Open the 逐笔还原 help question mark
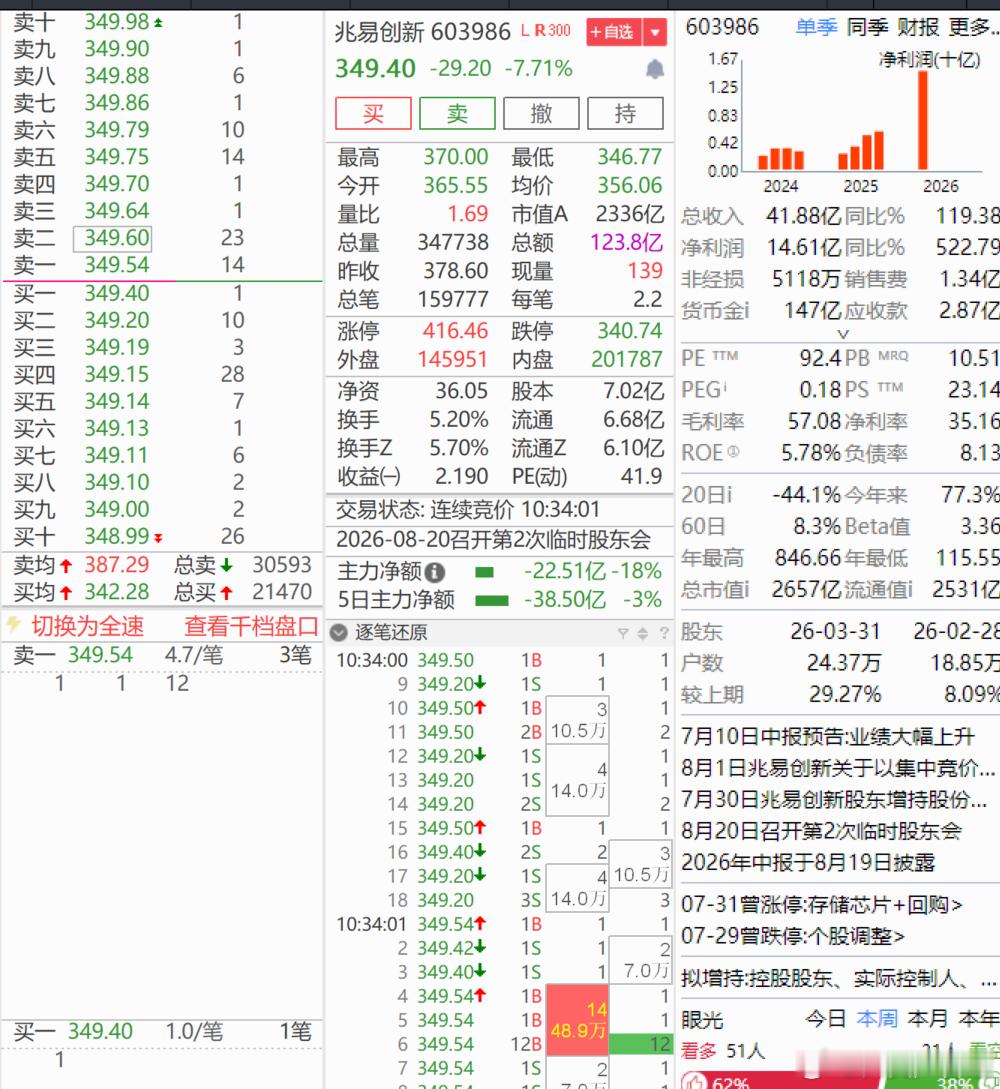 665,633
